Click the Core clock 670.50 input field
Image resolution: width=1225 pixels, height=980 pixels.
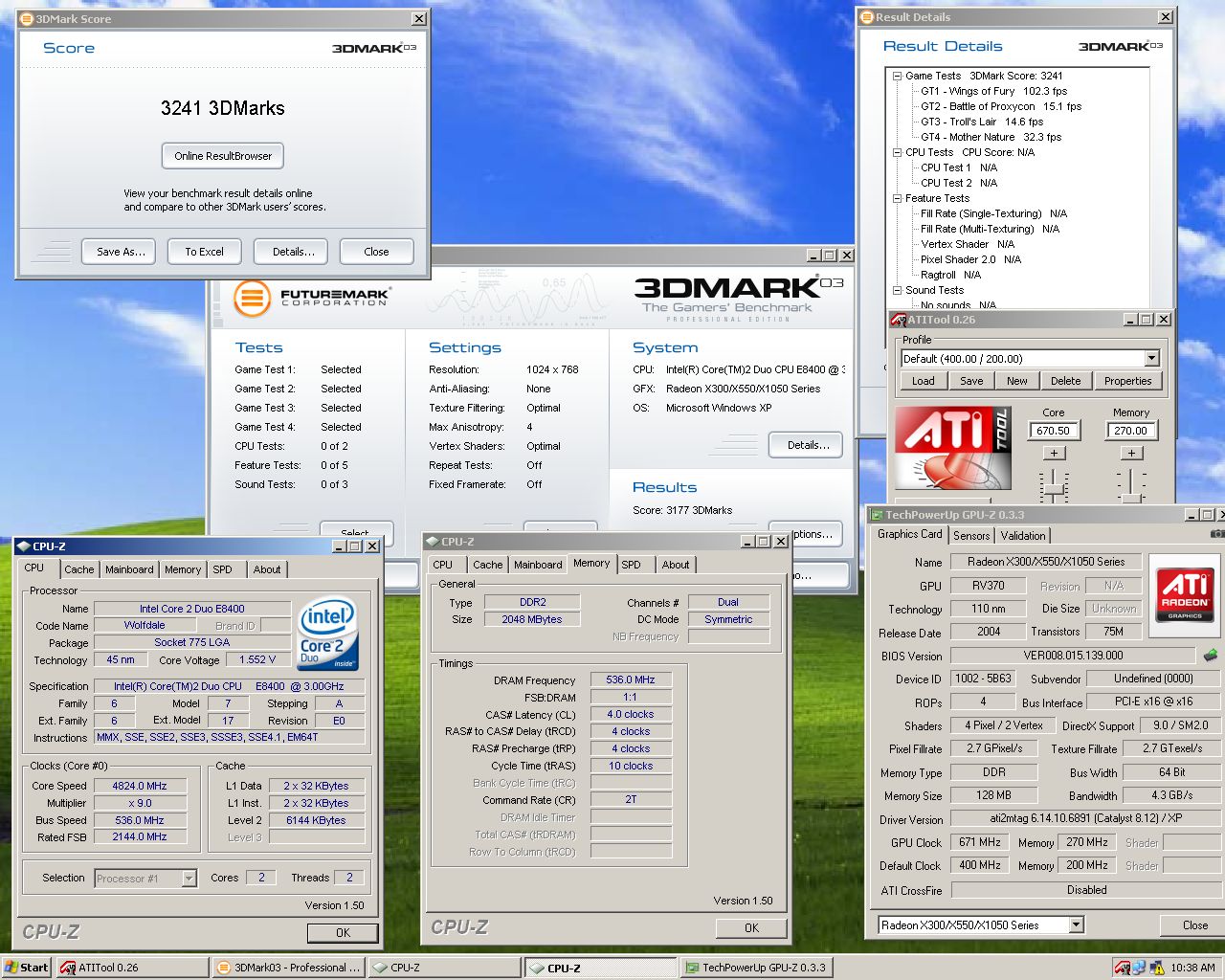click(1054, 431)
